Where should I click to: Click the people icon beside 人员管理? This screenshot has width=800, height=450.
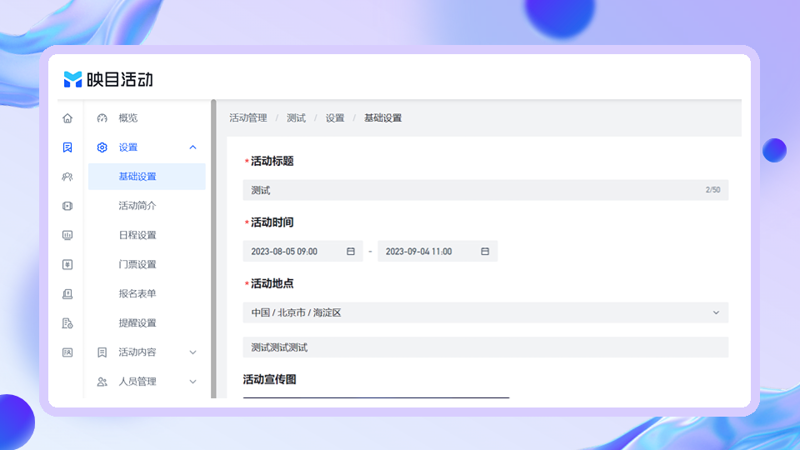pyautogui.click(x=102, y=382)
